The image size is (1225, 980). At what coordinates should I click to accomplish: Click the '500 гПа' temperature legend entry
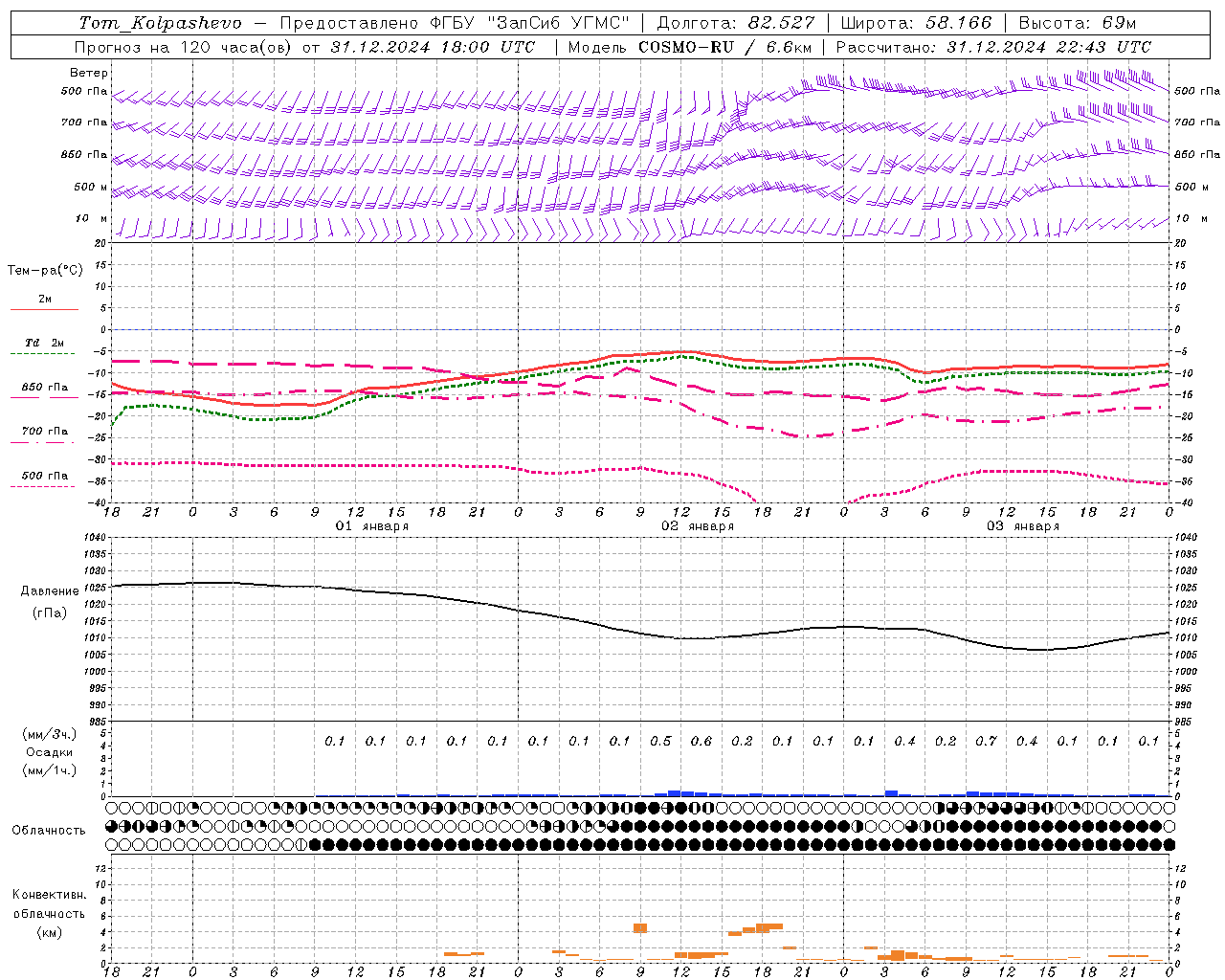click(45, 476)
